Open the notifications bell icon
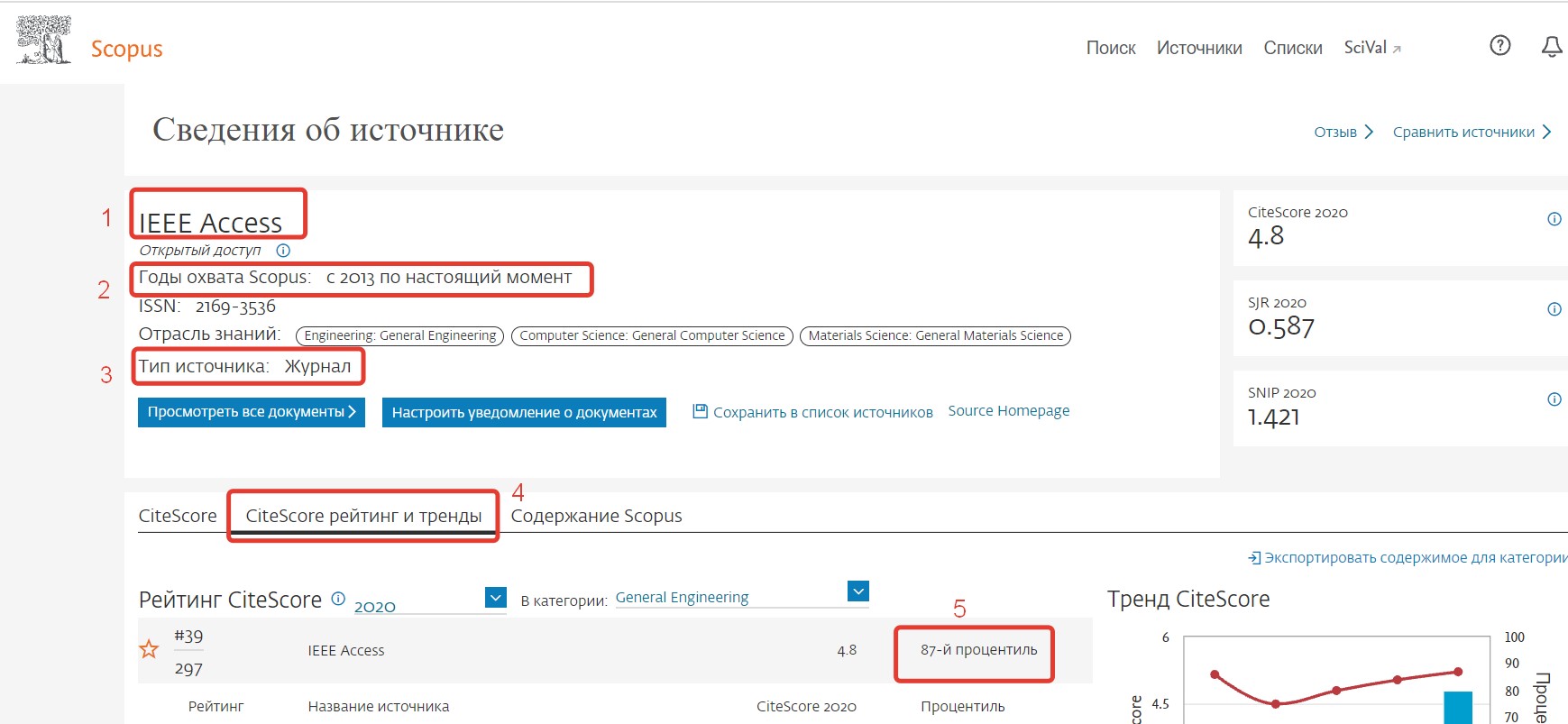Image resolution: width=1568 pixels, height=724 pixels. 1552,47
